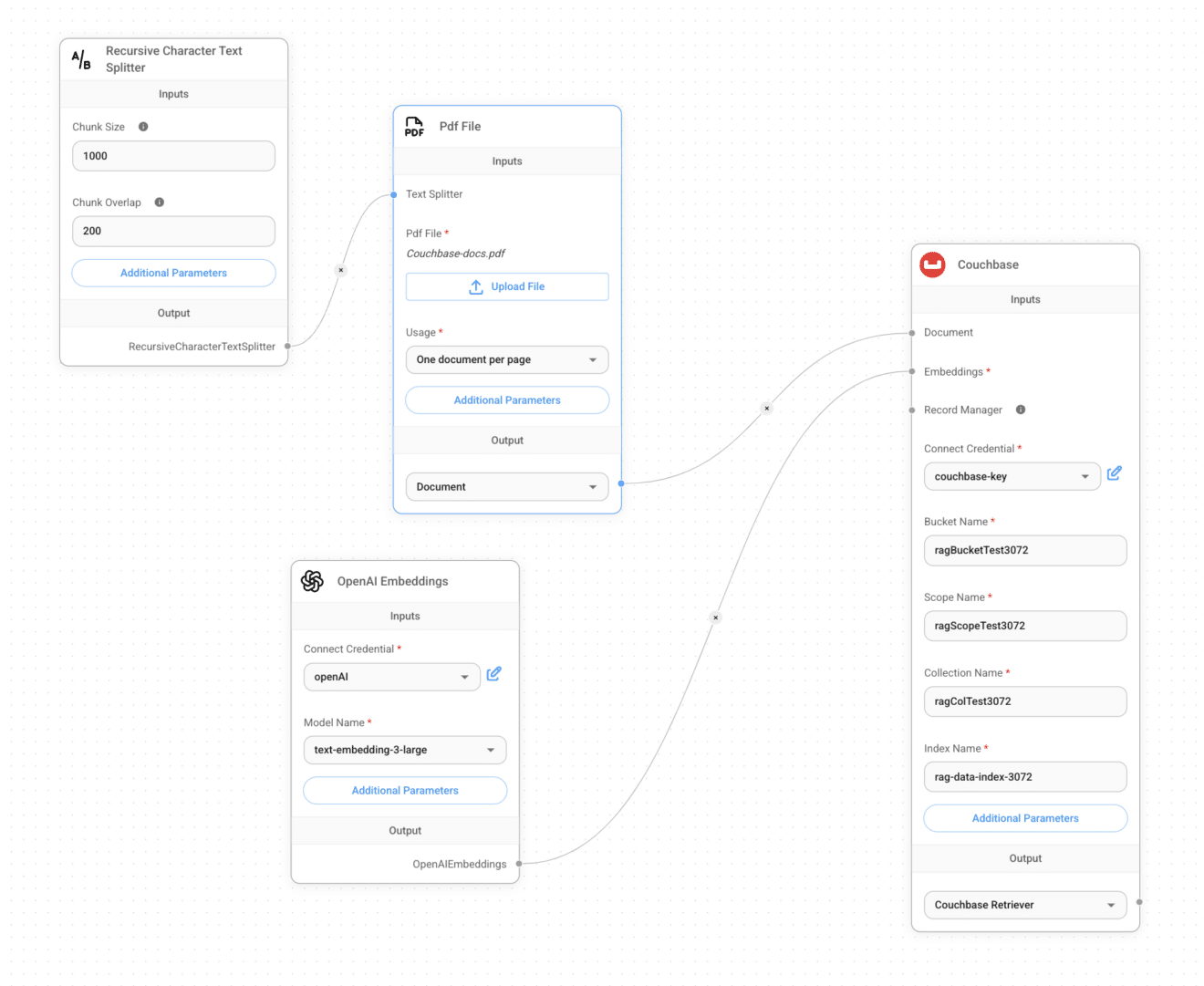This screenshot has height=986, width=1204.
Task: Delete the connection between Pdf File and Couchbase
Action: click(766, 408)
